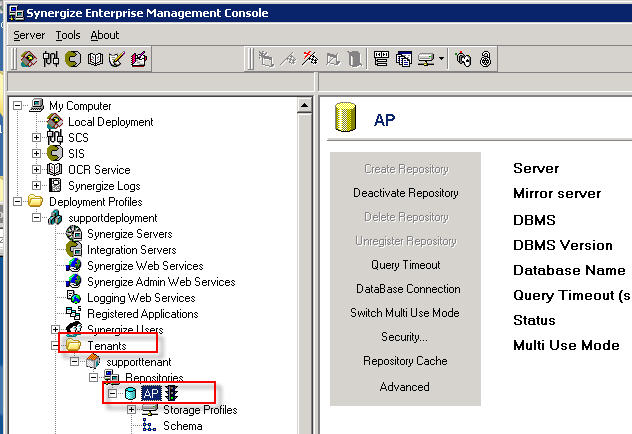Screen dimensions: 632x434
Task: Click the SCS toolbar icon
Action: [x=51, y=59]
